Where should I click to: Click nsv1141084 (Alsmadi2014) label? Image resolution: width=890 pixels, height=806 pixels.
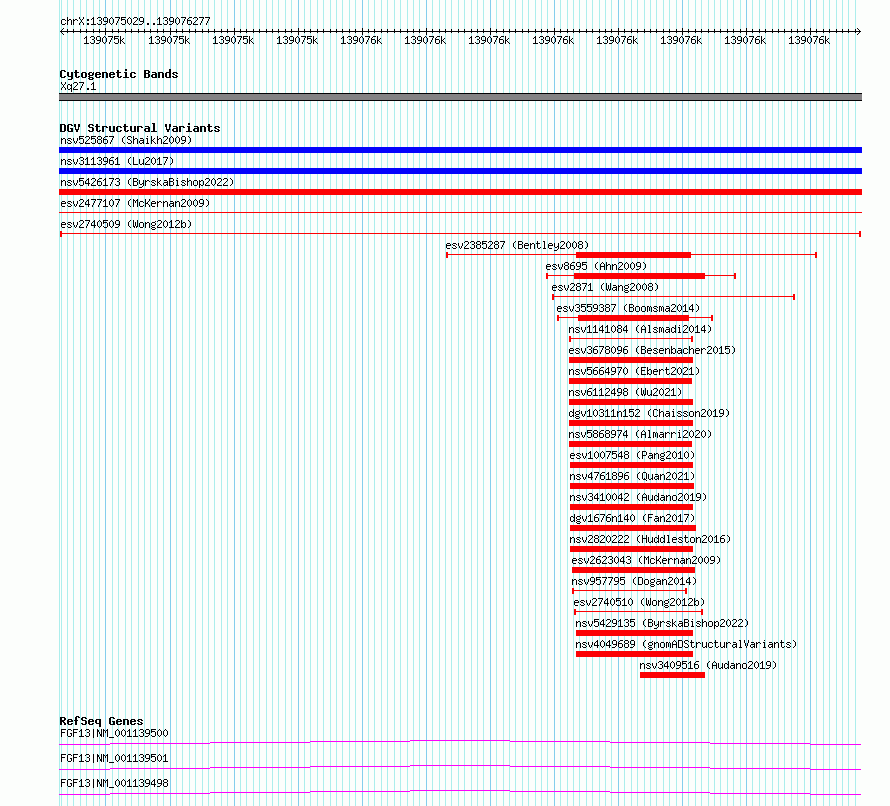click(640, 329)
